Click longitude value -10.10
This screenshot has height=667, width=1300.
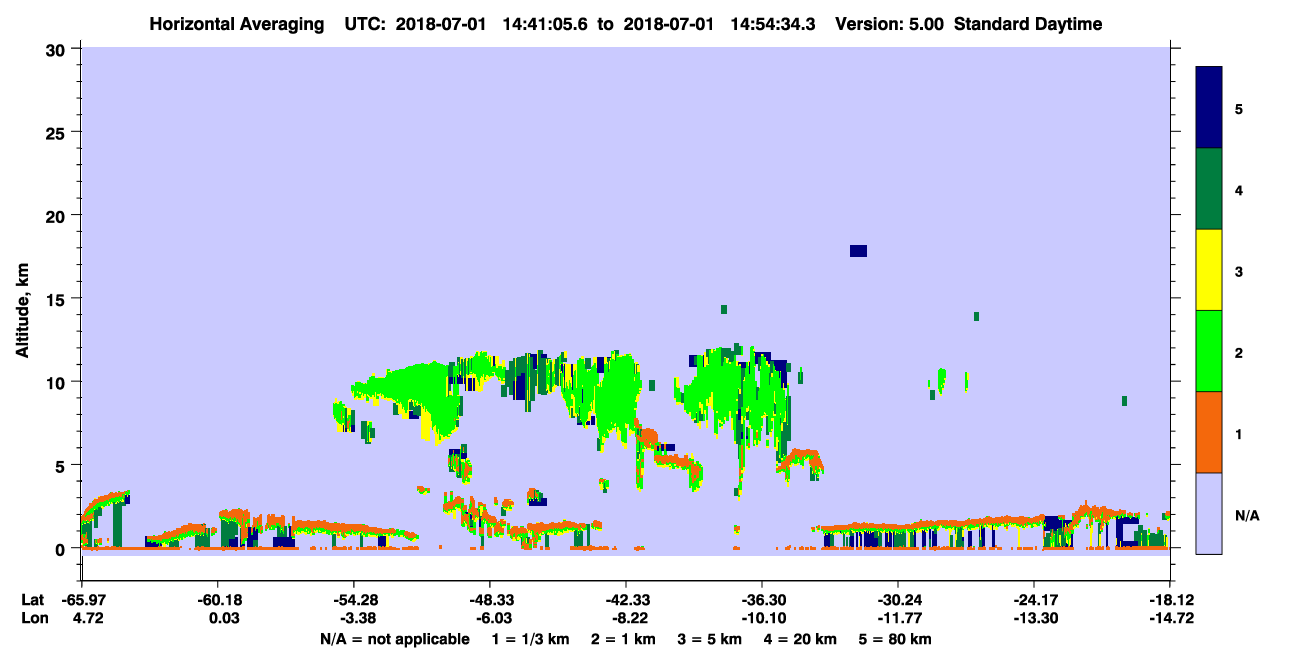click(x=762, y=618)
